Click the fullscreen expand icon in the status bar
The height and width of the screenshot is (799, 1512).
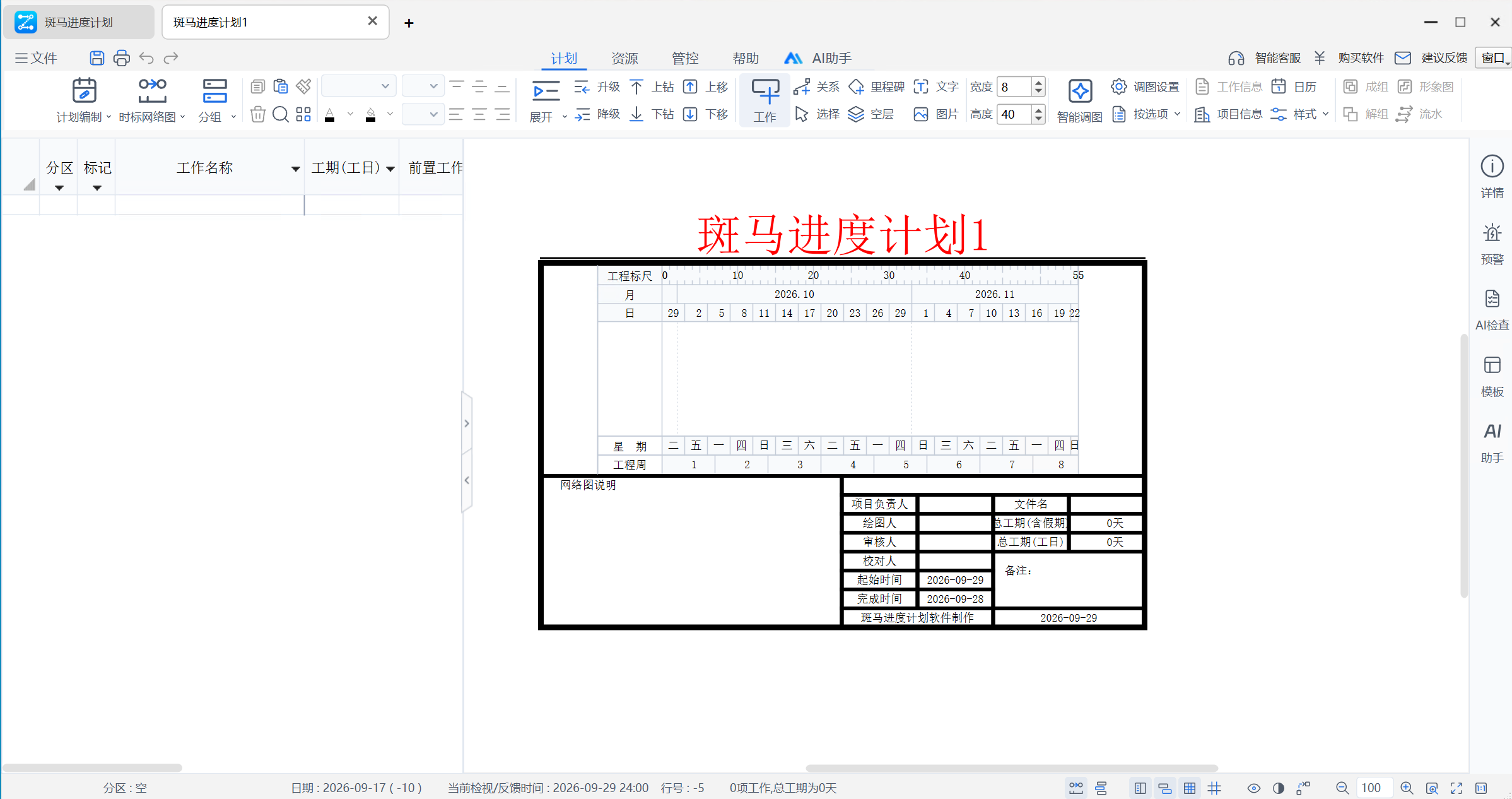[1456, 788]
